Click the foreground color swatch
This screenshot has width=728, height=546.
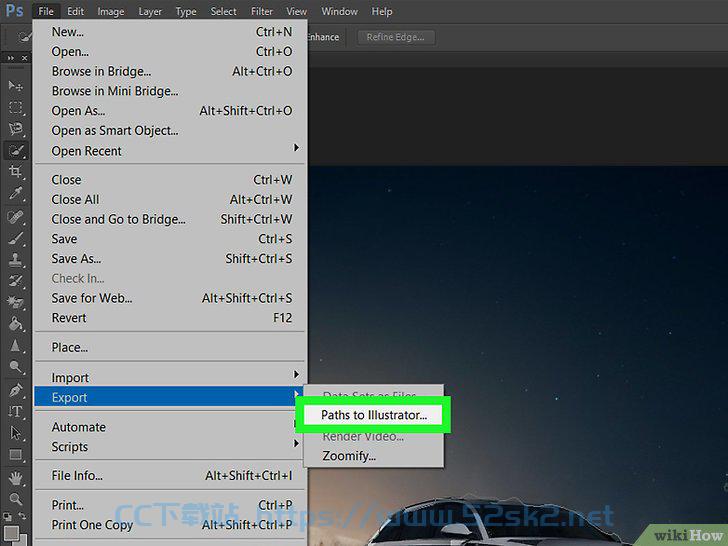click(11, 533)
